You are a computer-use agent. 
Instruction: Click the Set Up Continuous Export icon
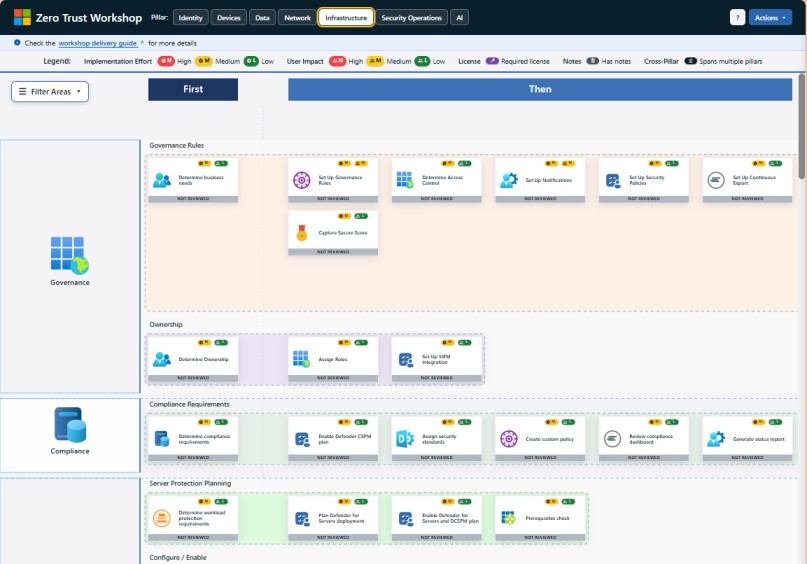pos(715,180)
